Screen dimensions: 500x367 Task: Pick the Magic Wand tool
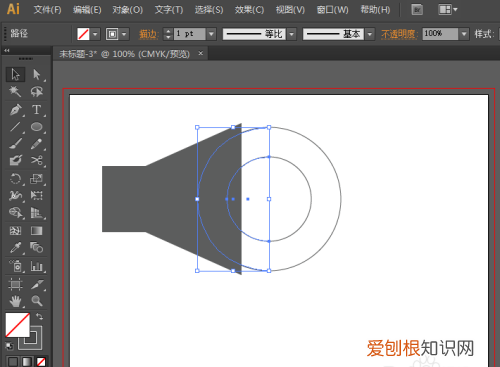tap(15, 91)
